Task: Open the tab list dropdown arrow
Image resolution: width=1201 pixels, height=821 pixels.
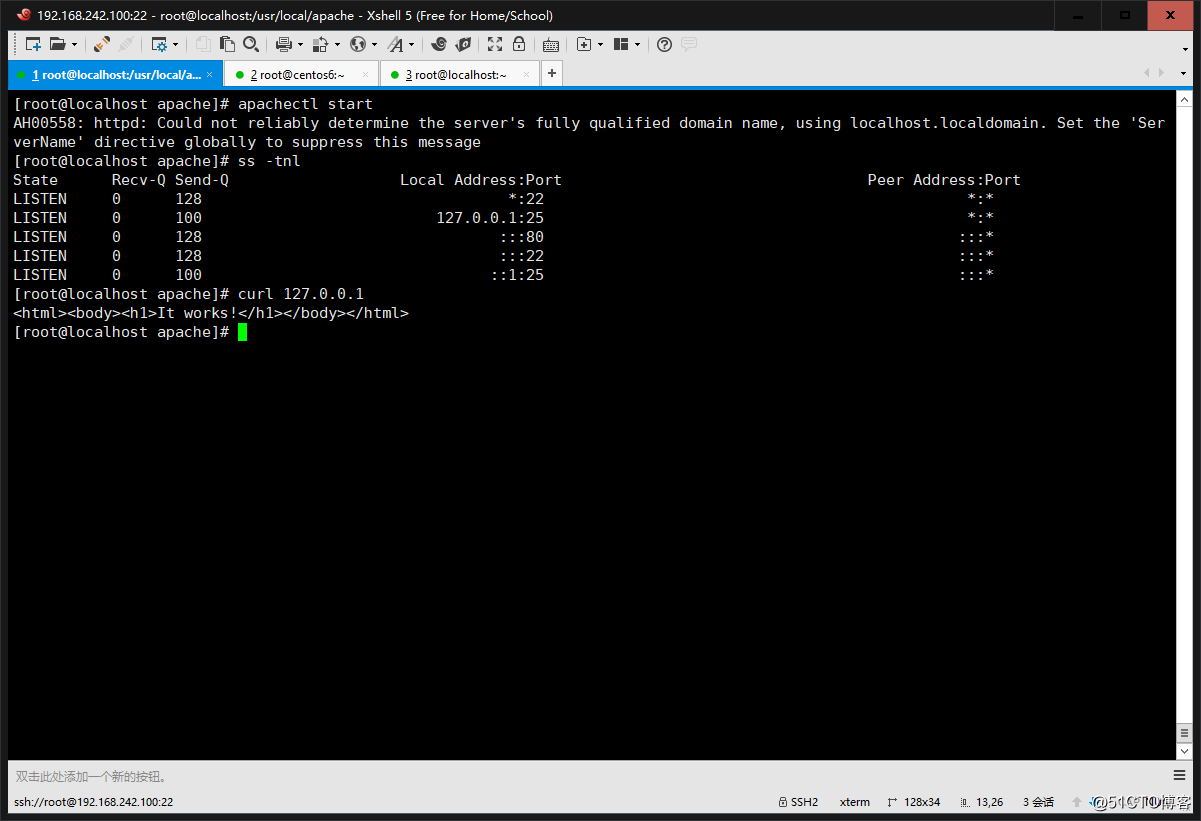Action: point(1183,73)
